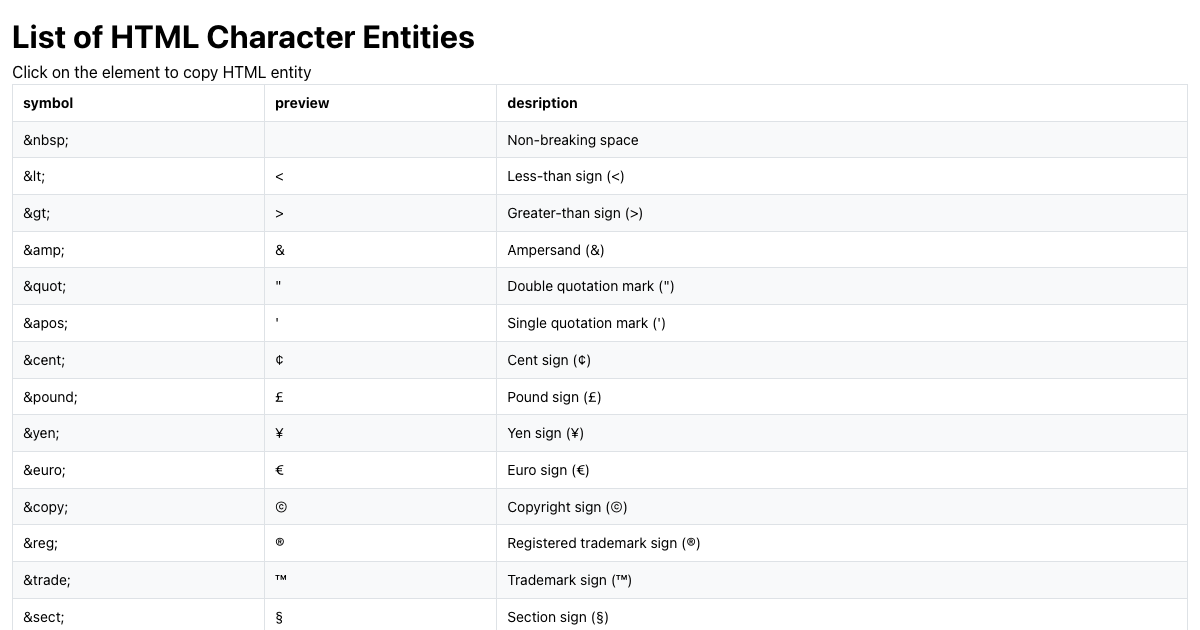Copy the &lt; entity code
Viewport: 1200px width, 630px height.
click(x=35, y=176)
